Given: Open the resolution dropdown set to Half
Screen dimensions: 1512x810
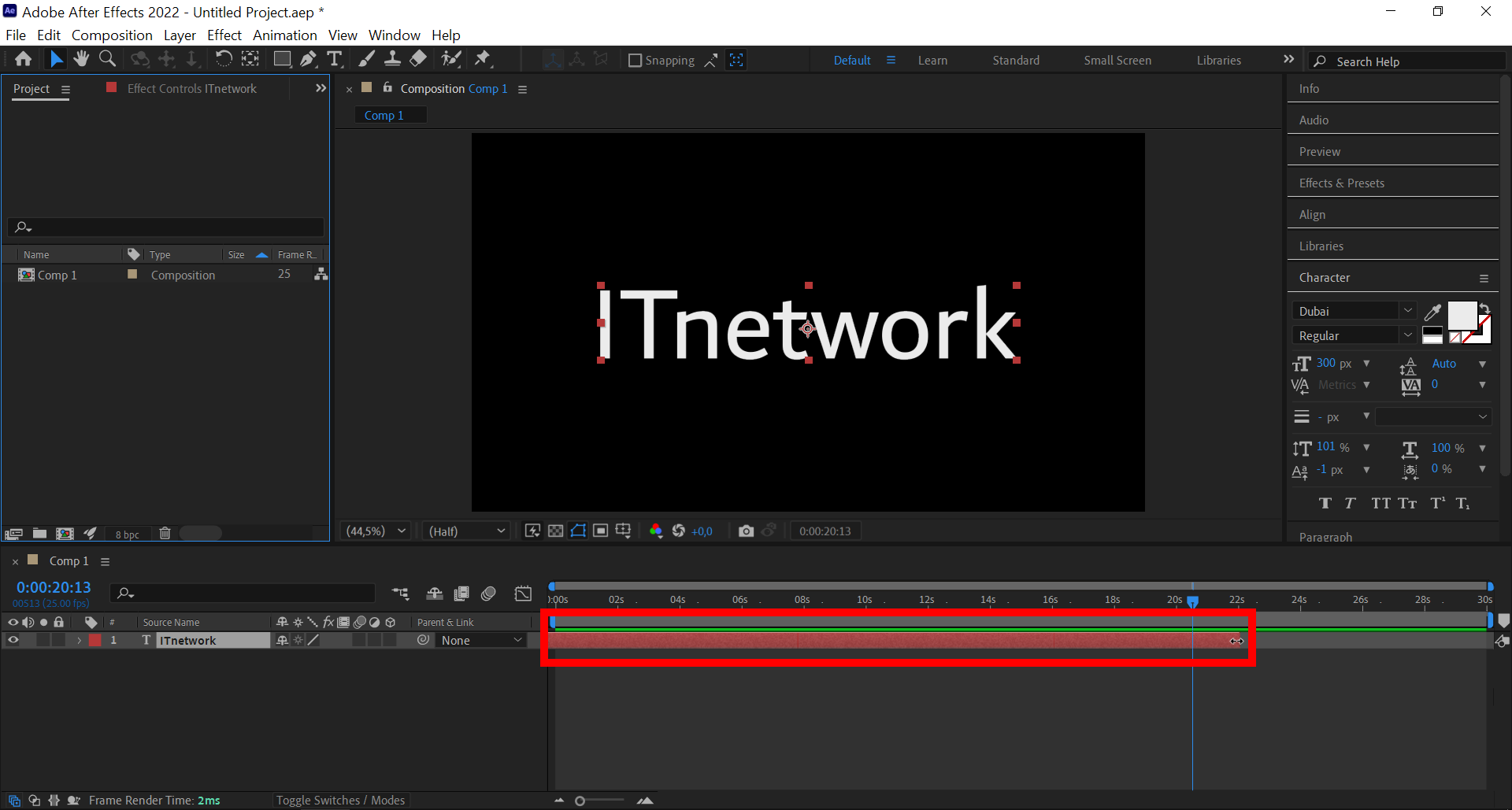Looking at the screenshot, I should (465, 531).
